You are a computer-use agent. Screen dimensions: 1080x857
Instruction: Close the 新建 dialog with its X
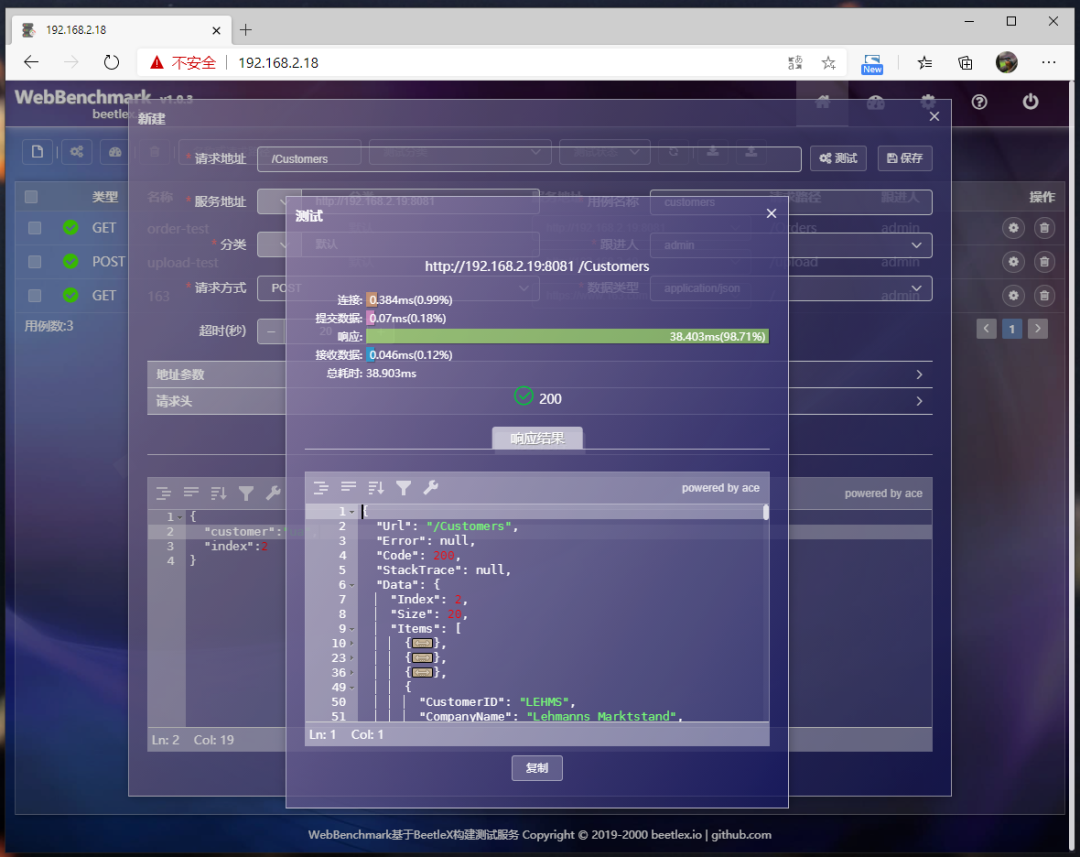[x=934, y=116]
